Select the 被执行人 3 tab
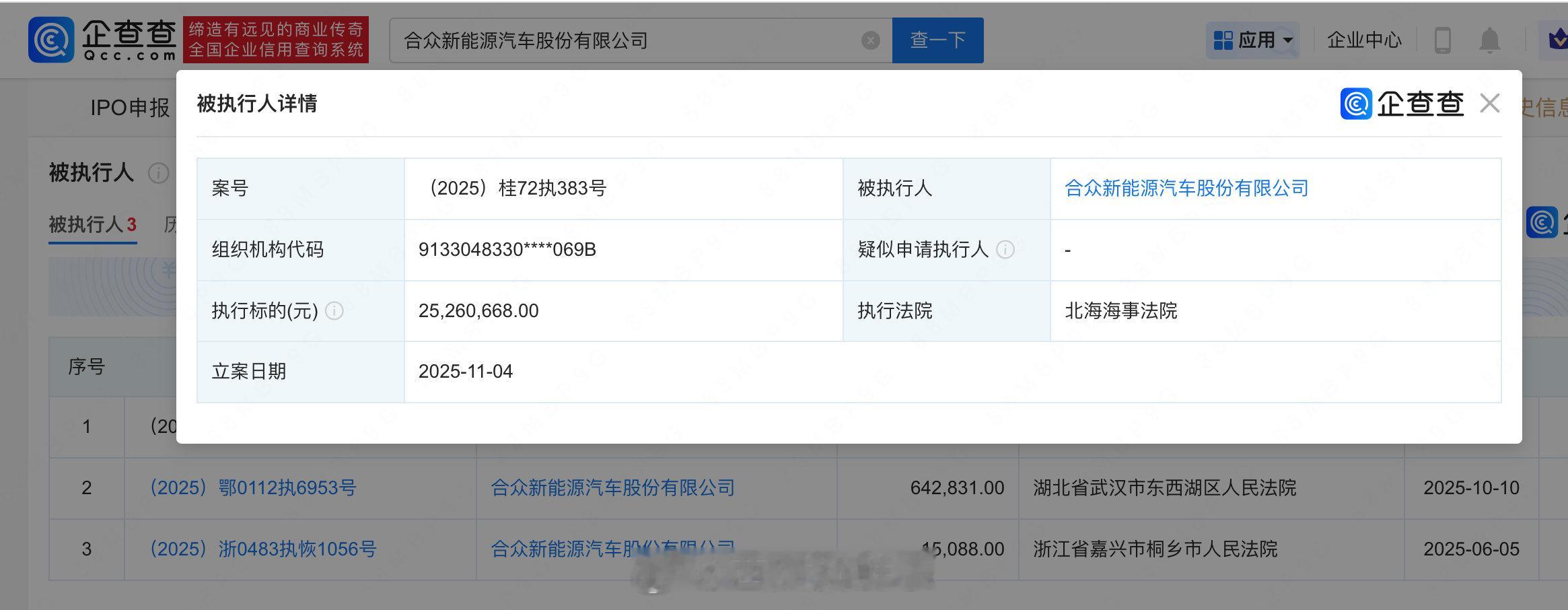 point(93,224)
